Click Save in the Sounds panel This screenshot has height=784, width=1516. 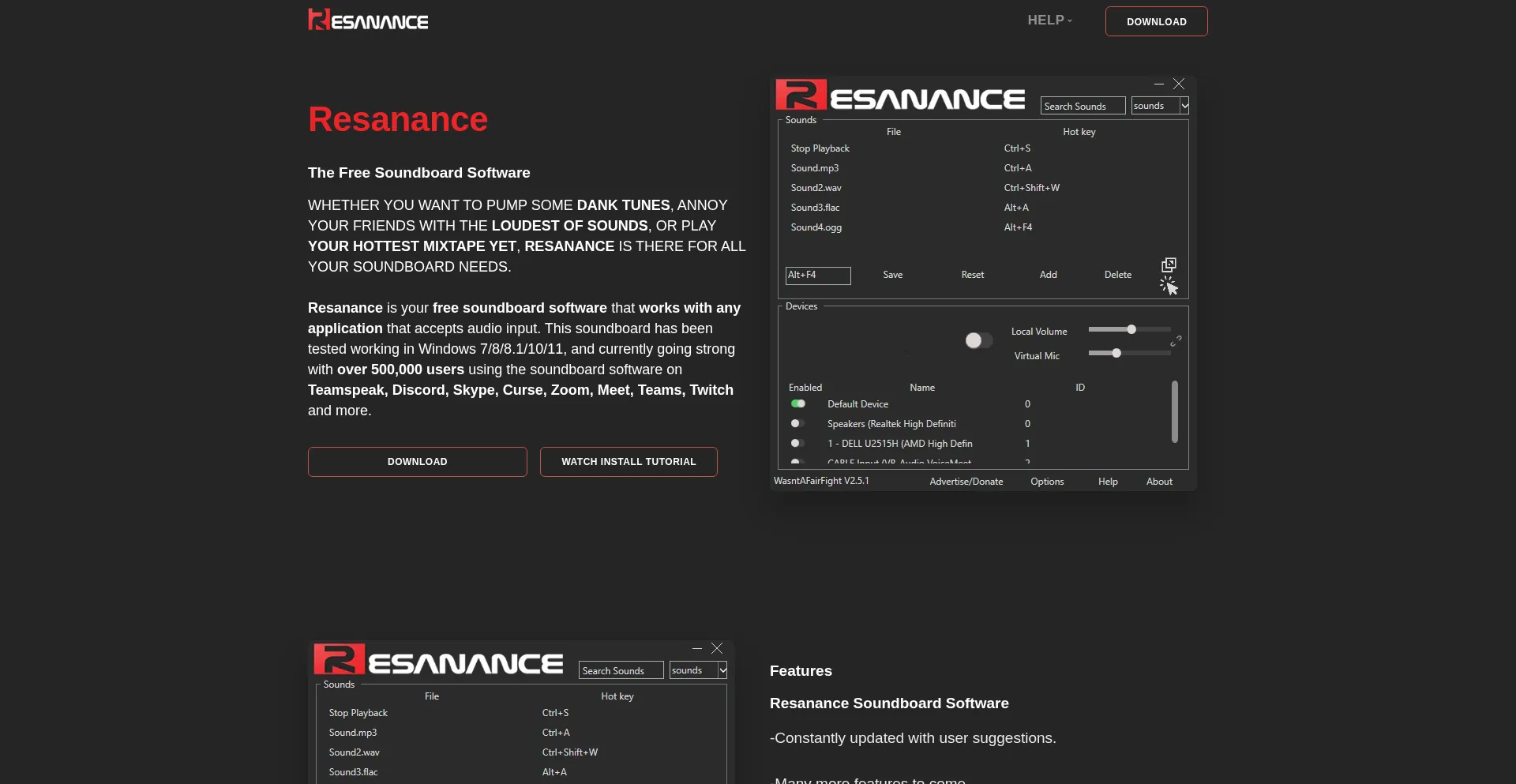892,275
